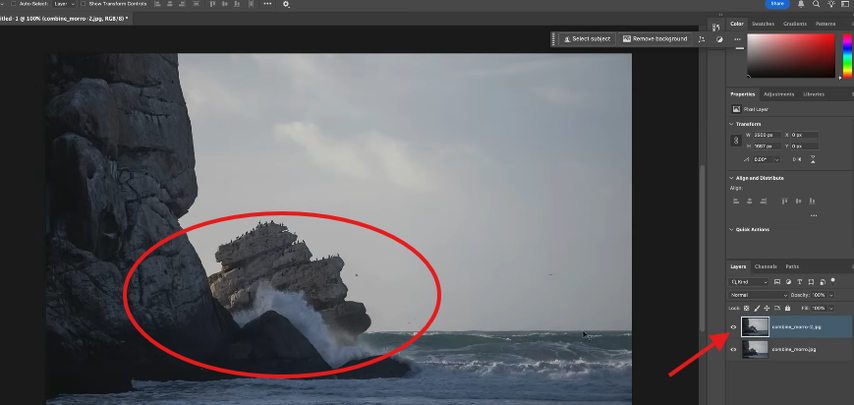Pick a color in the red color field
The width and height of the screenshot is (854, 405).
(x=791, y=56)
